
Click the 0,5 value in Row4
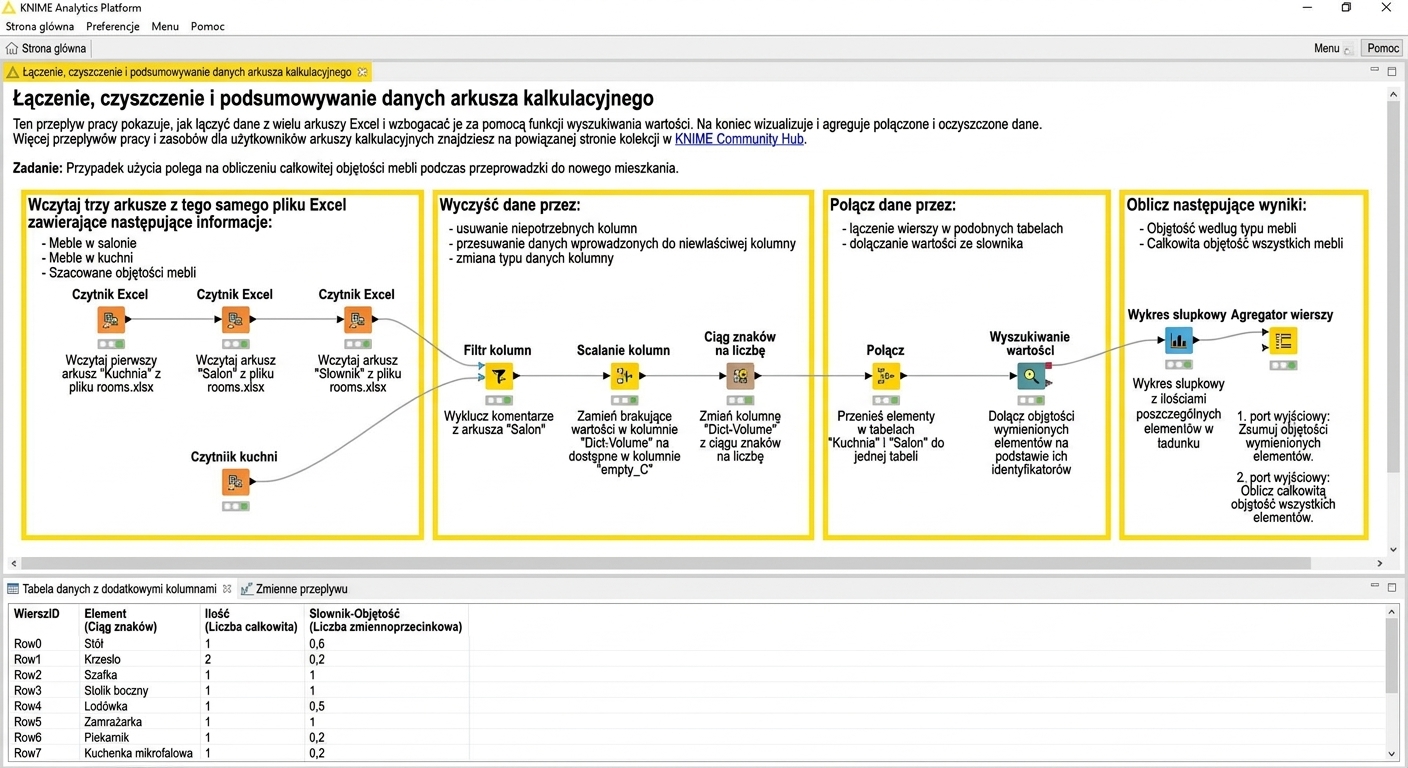click(x=317, y=706)
